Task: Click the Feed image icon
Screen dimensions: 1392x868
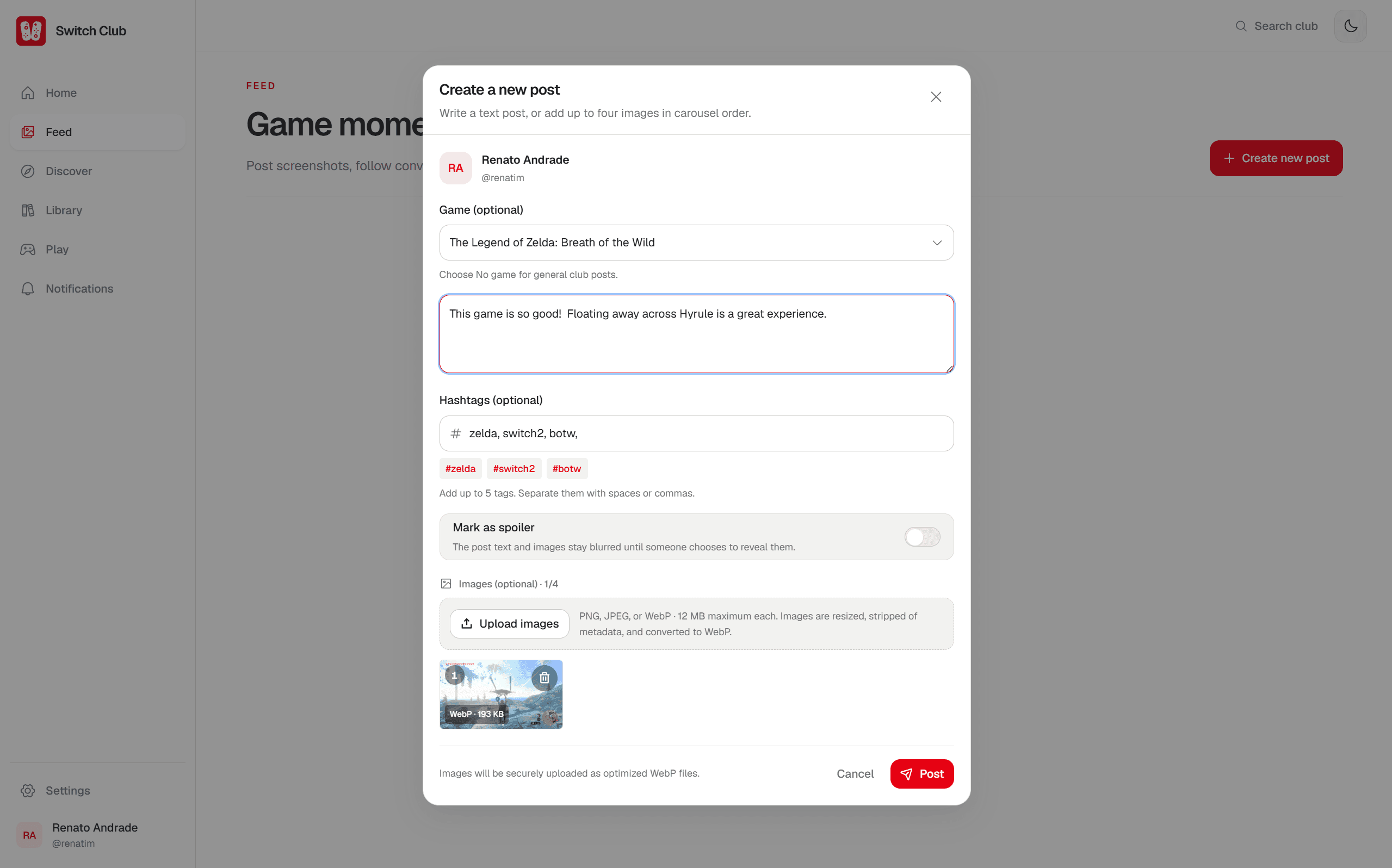Action: (x=28, y=132)
